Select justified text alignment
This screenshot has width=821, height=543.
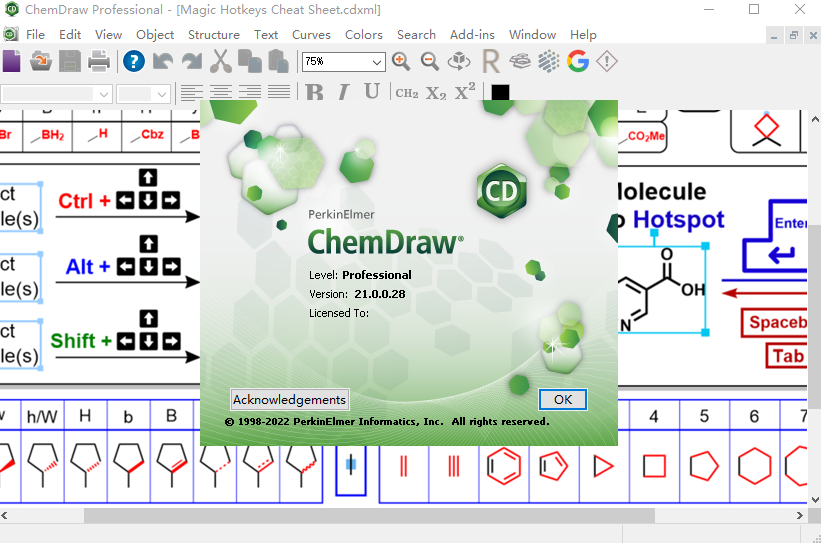click(279, 93)
